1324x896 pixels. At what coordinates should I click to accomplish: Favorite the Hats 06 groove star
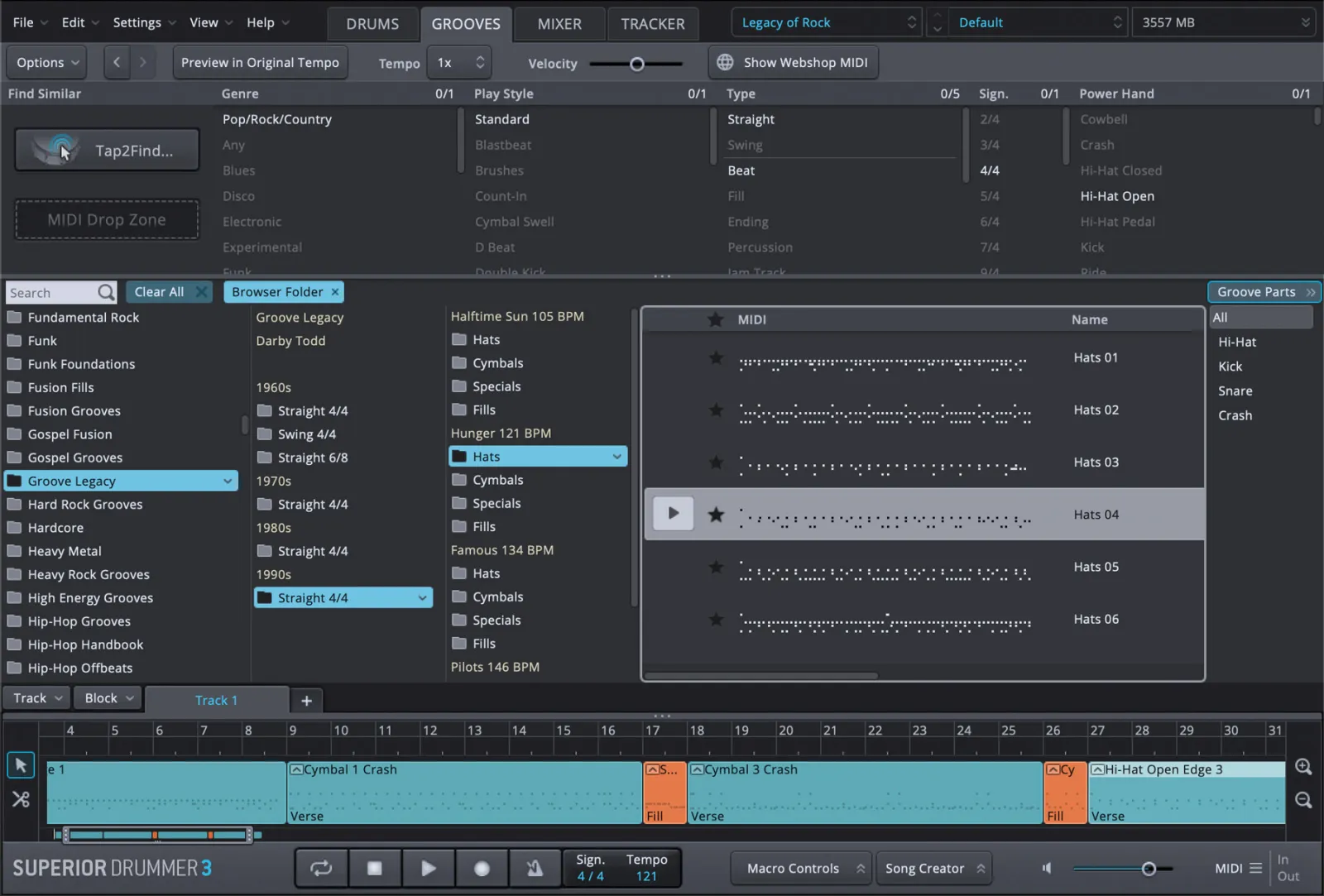(716, 619)
